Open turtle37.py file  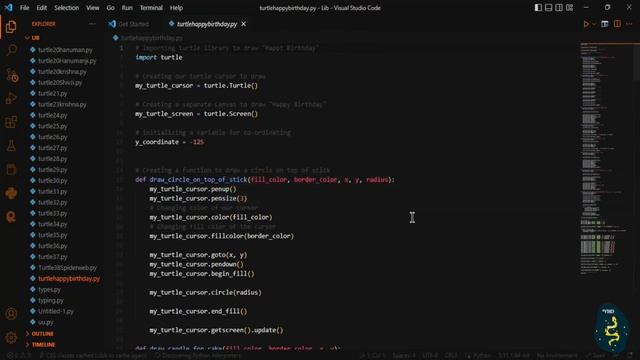(x=53, y=257)
